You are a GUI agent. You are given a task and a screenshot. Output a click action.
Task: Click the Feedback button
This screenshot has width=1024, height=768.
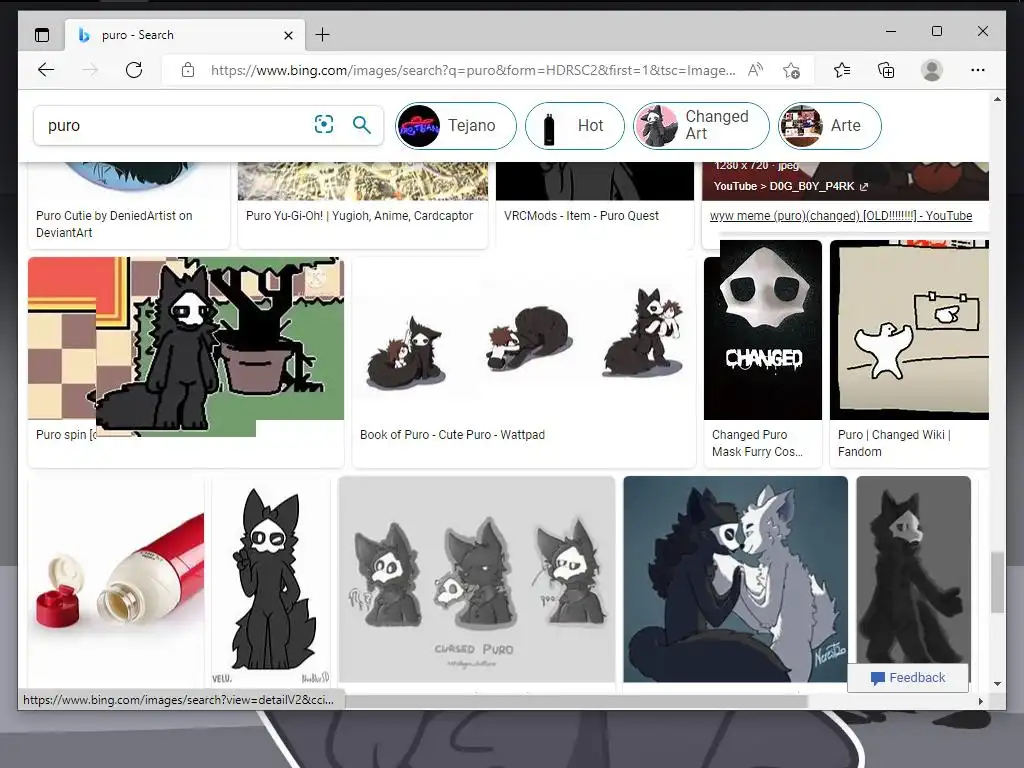point(908,678)
